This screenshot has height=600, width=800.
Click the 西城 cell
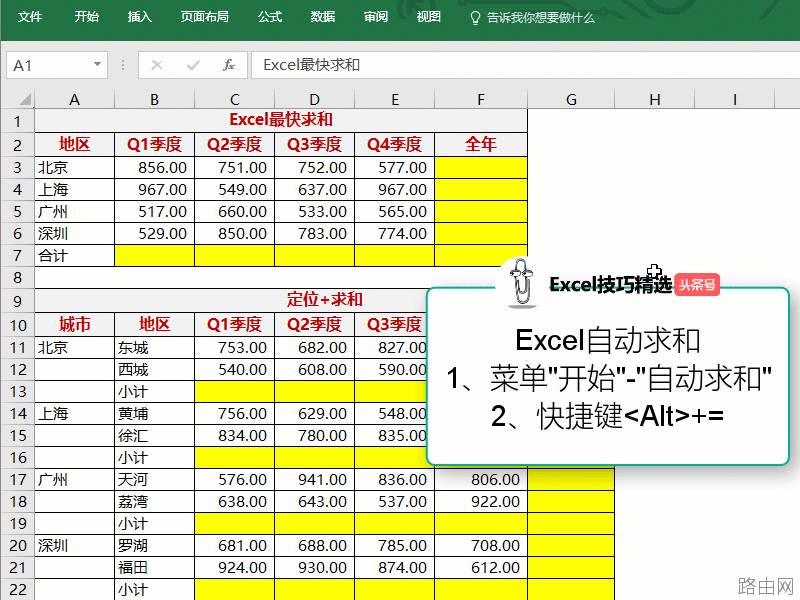[155, 369]
